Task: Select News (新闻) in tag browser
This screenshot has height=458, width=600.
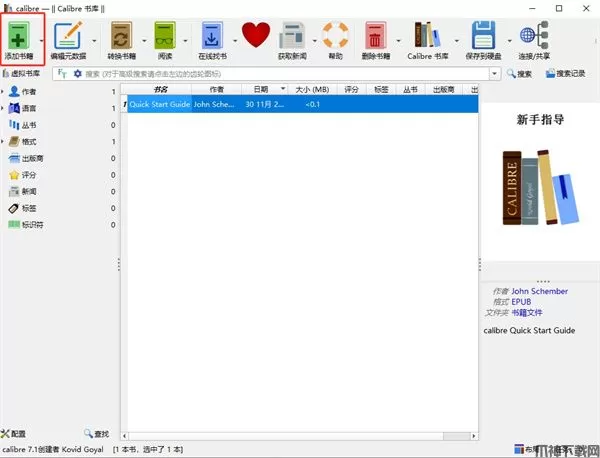Action: (22, 191)
